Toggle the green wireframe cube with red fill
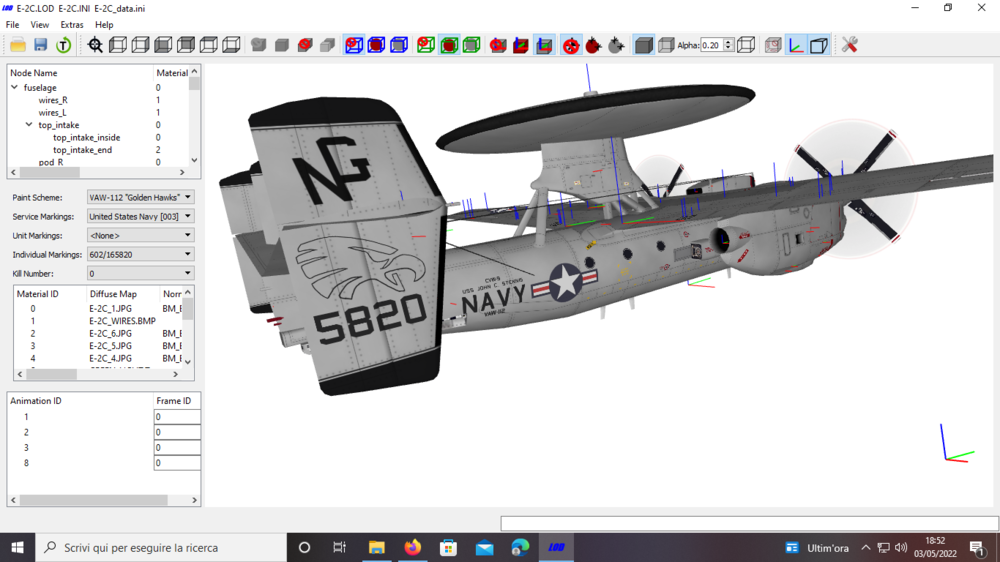 [x=449, y=45]
